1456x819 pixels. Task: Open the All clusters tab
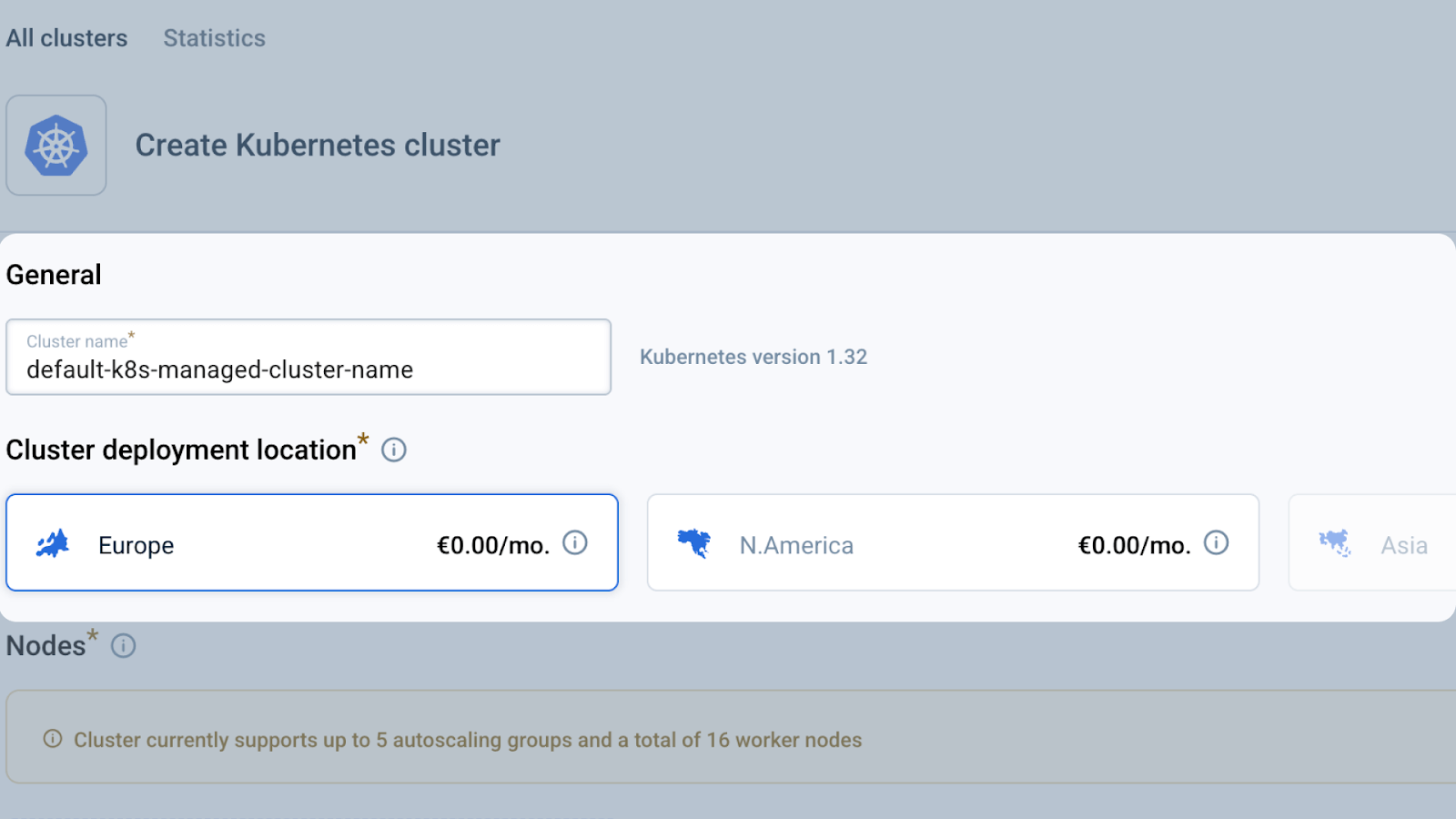(66, 38)
